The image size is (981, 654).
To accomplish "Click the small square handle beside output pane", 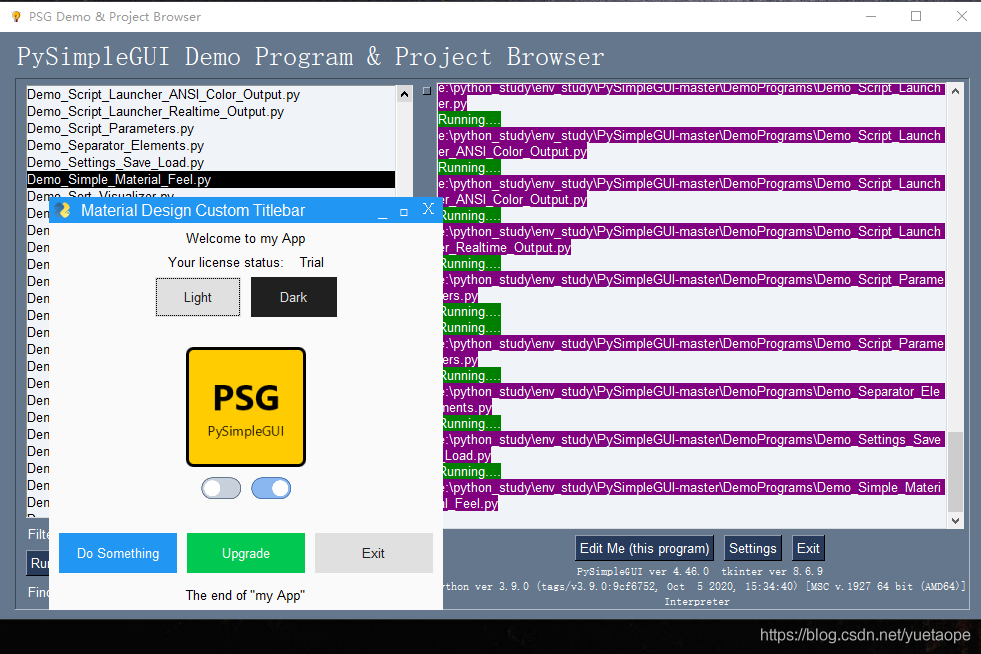I will click(427, 91).
